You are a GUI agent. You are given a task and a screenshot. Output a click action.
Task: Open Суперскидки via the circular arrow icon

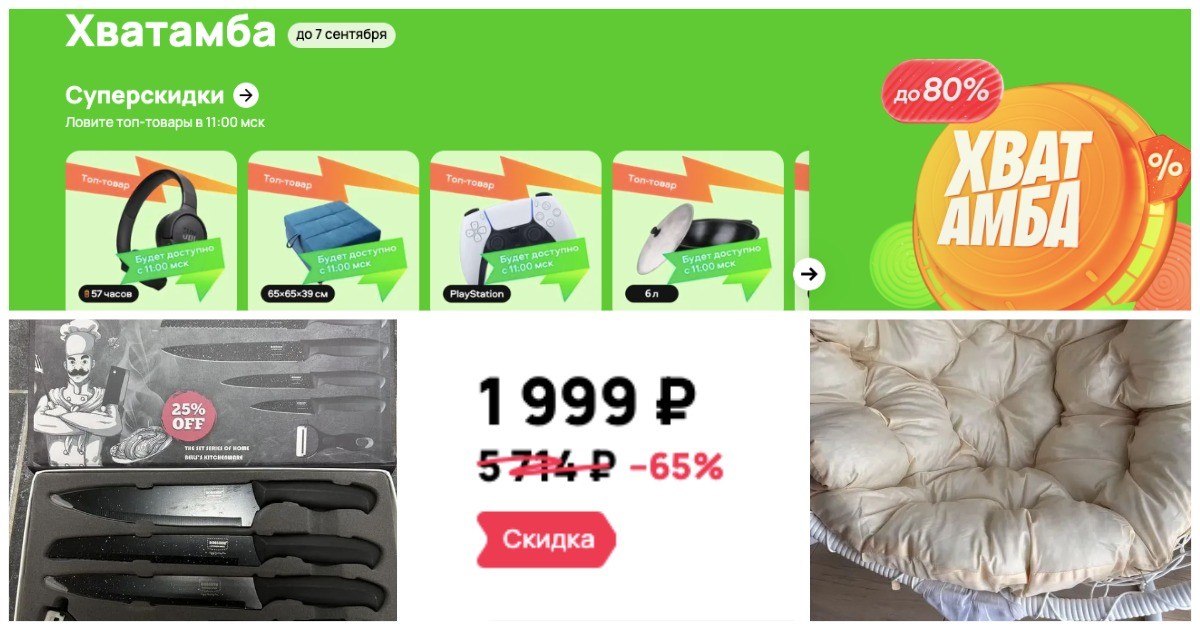coord(246,95)
